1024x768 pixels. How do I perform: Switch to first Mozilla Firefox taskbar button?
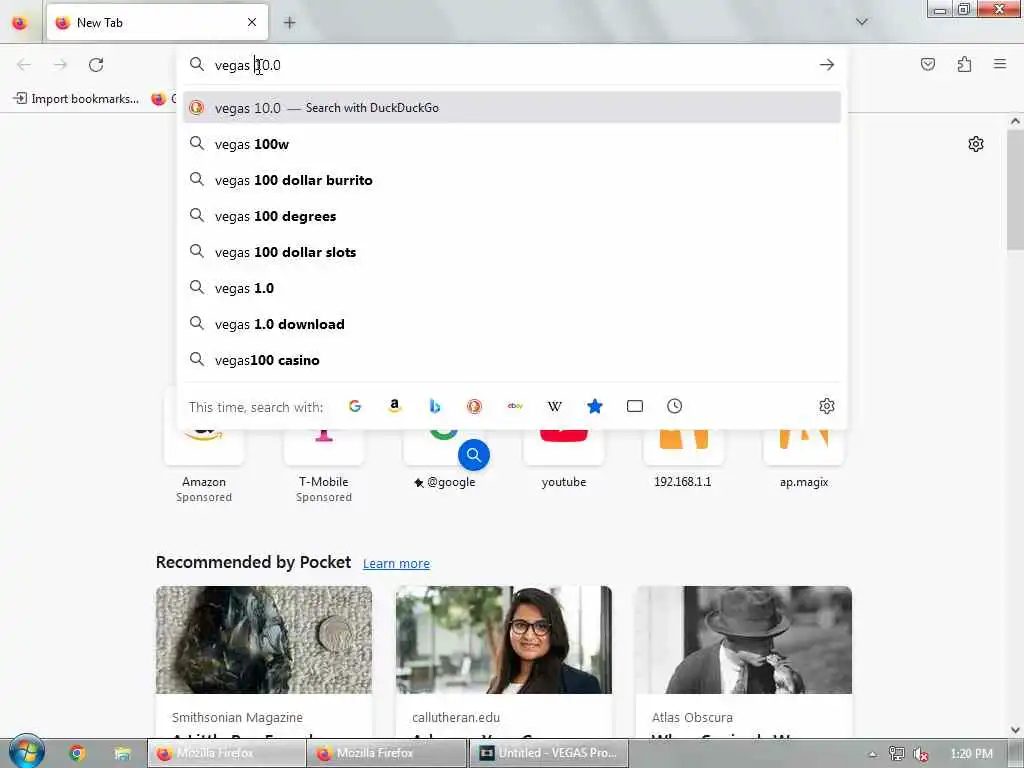point(225,753)
